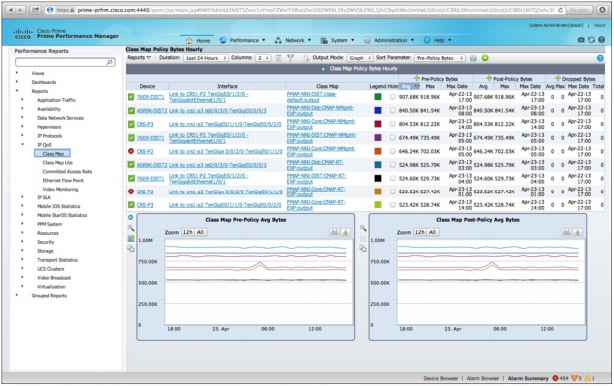Collapse the IP QoS tree node arrow
614x386 pixels.
tap(22, 144)
